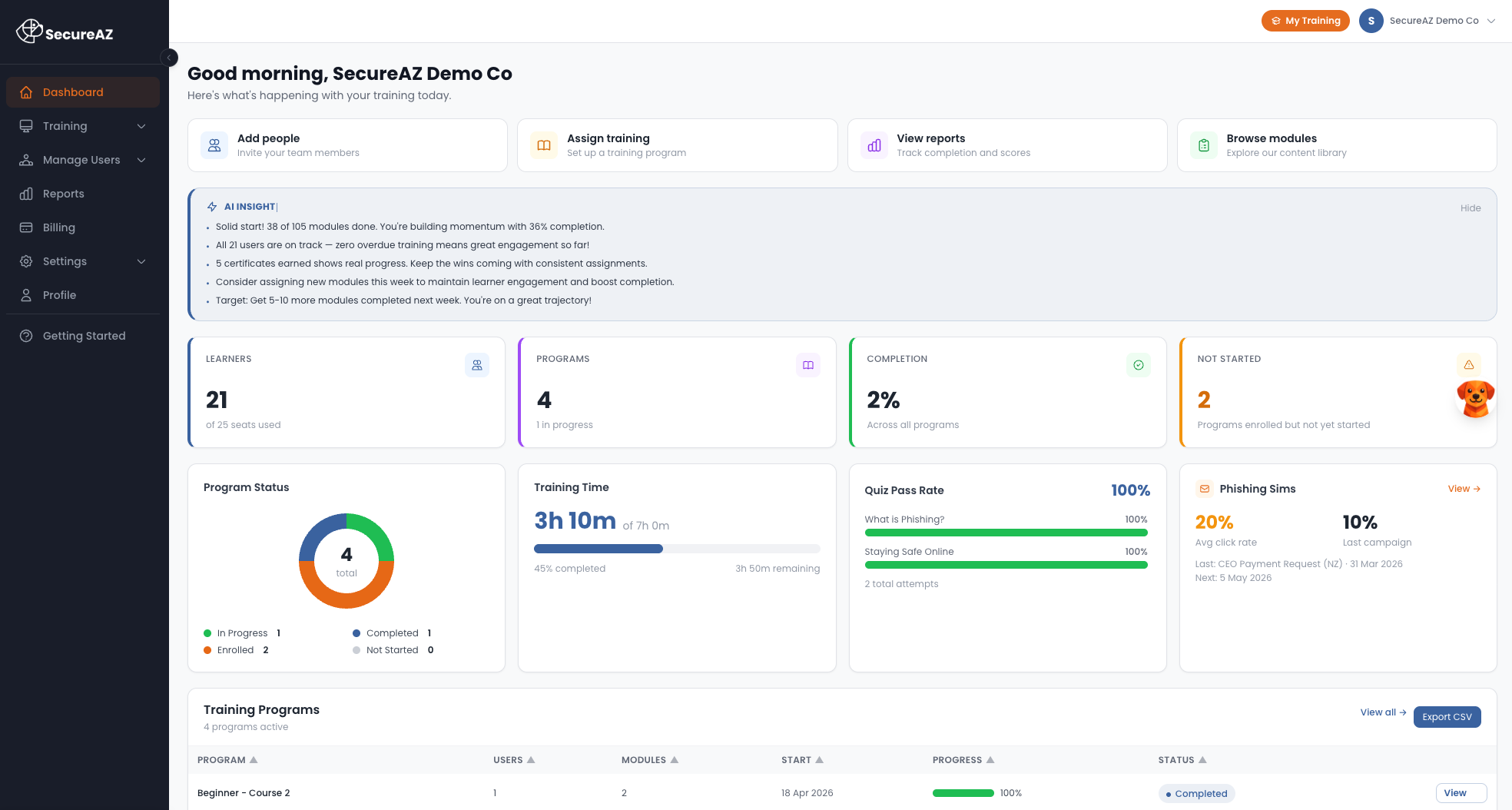
Task: Click the Not Started warning triangle icon
Action: (x=1469, y=365)
